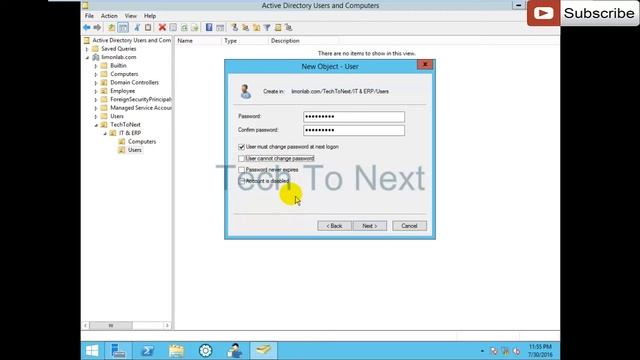Click the tree pane scroll-right arrow
The height and width of the screenshot is (360, 640).
click(x=167, y=325)
